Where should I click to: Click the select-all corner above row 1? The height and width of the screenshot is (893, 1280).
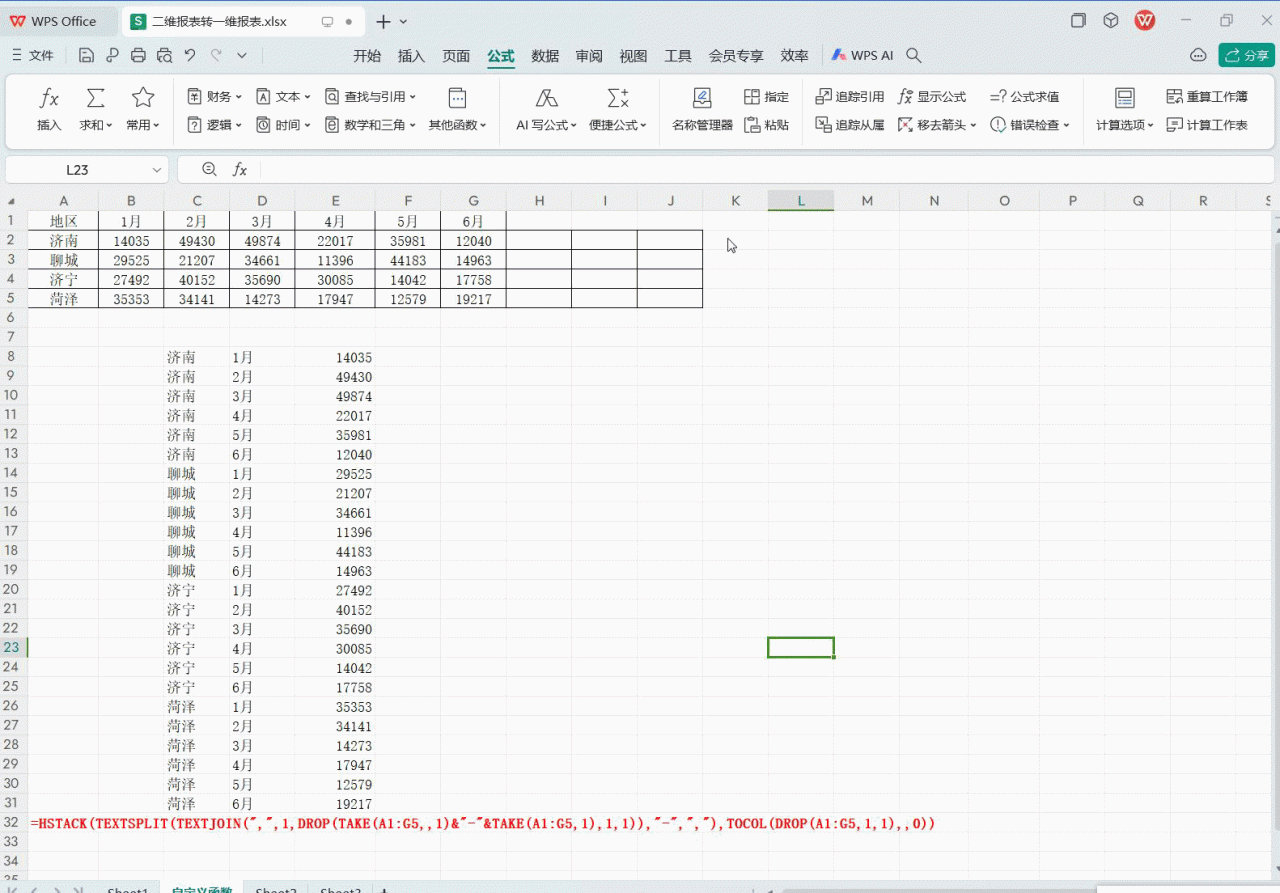13,201
